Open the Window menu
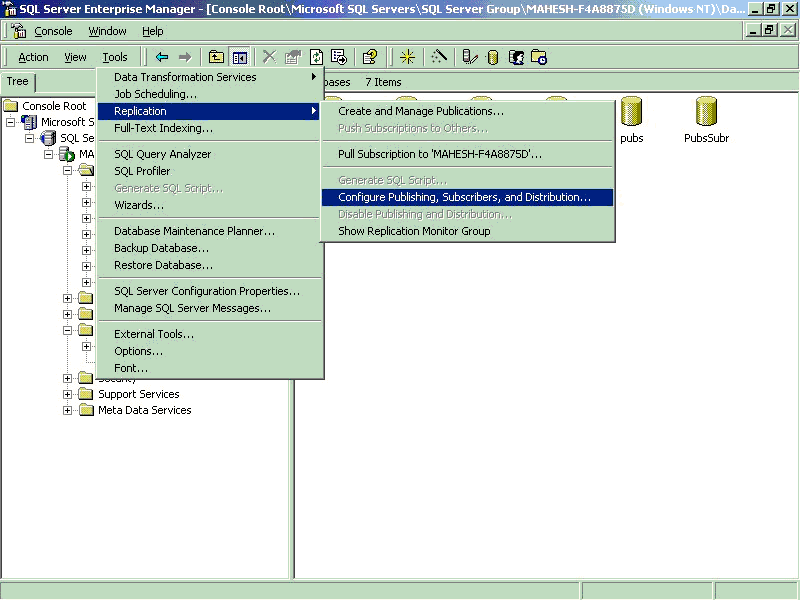 [107, 31]
